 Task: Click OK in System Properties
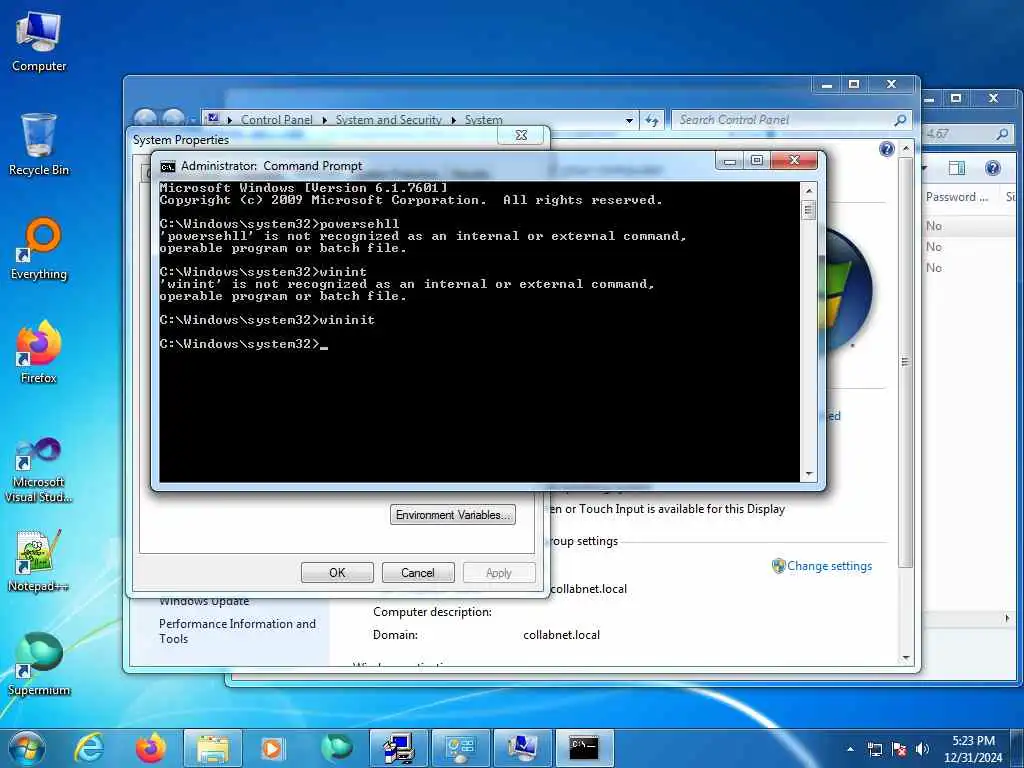click(337, 573)
